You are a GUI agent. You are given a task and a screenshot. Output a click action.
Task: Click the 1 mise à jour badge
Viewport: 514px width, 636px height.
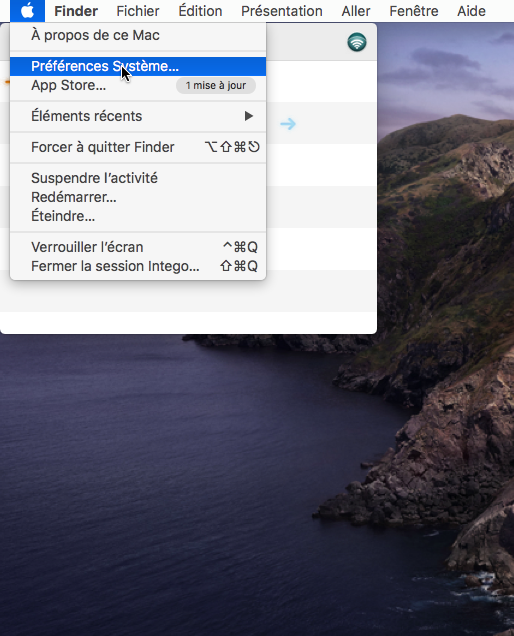coord(215,86)
